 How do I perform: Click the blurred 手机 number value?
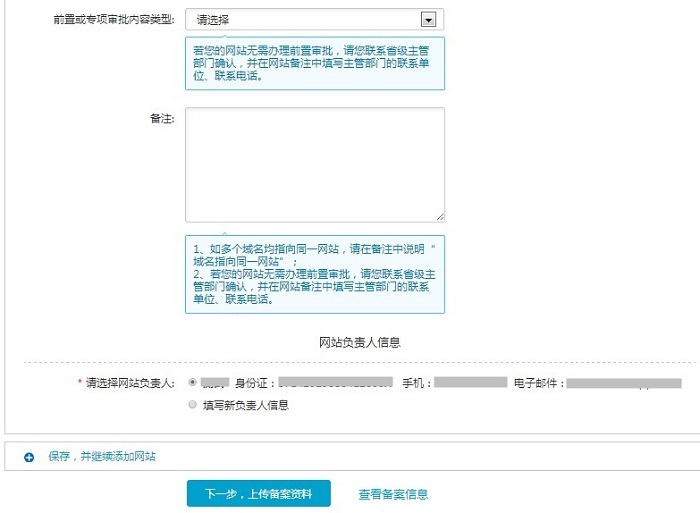[x=471, y=383]
